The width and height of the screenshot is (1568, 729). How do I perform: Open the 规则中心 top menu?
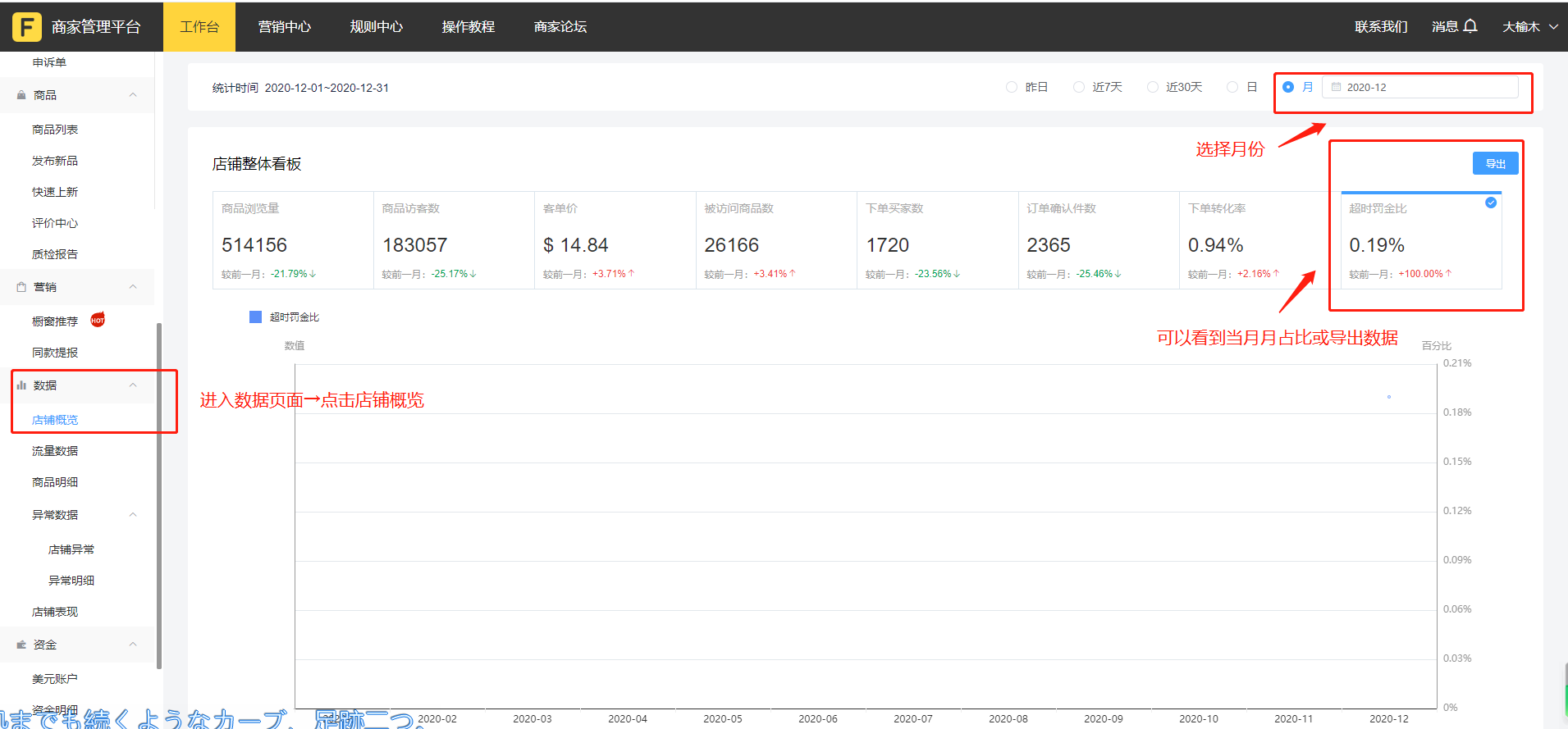376,27
